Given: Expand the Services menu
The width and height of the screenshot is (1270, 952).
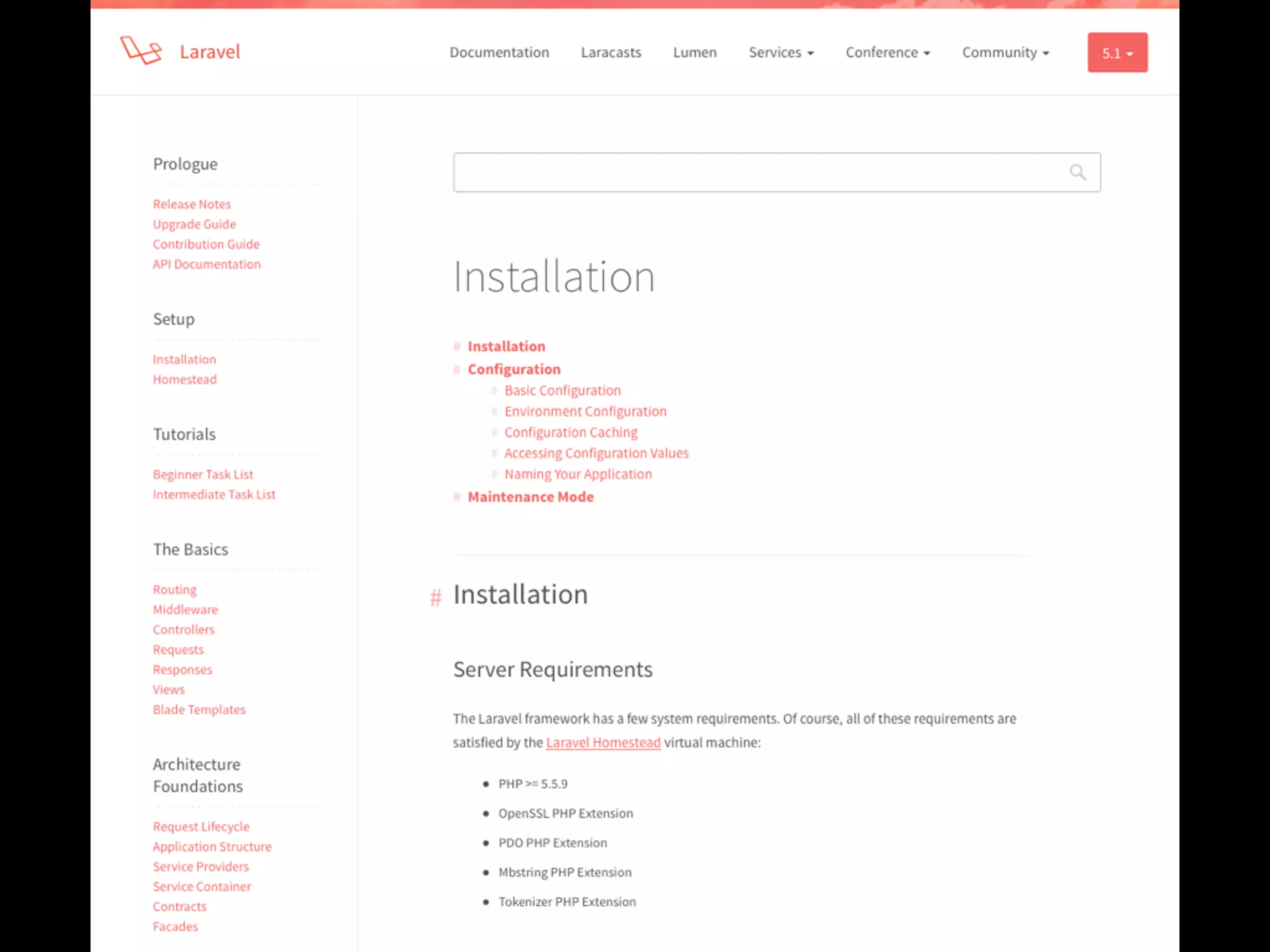Looking at the screenshot, I should tap(781, 53).
